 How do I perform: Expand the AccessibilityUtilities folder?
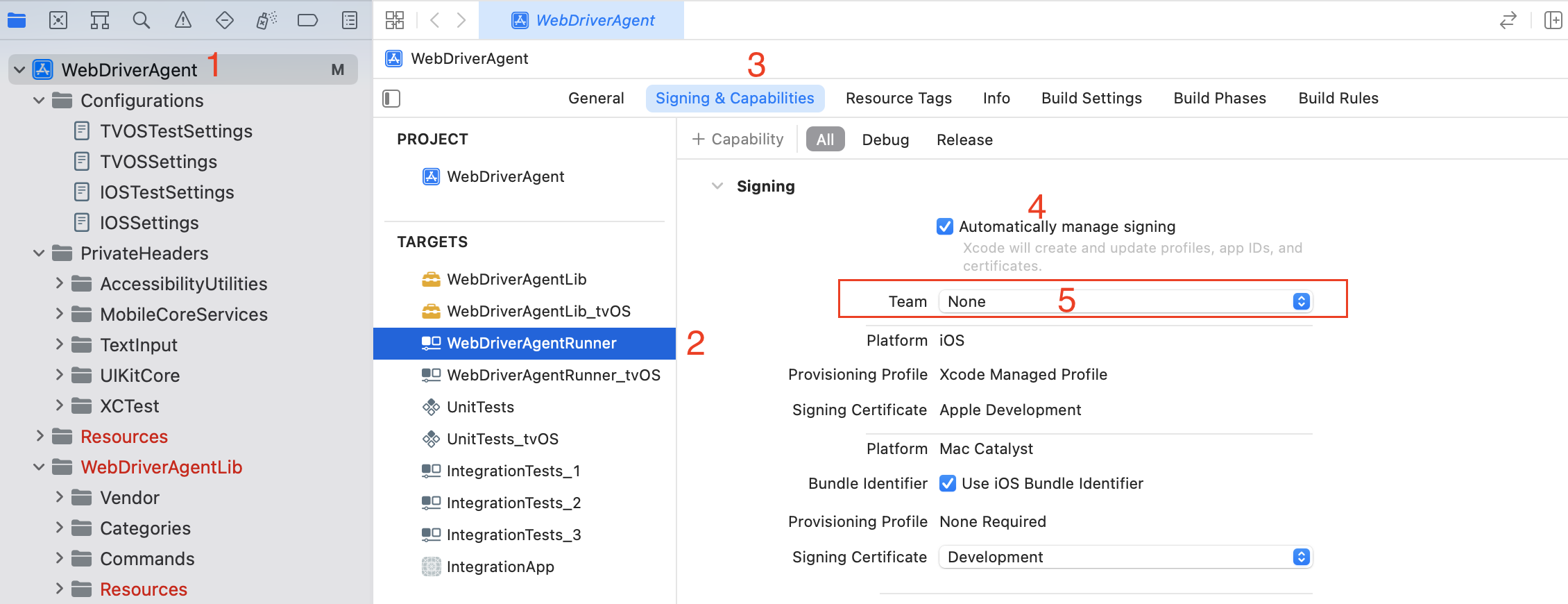[x=59, y=283]
